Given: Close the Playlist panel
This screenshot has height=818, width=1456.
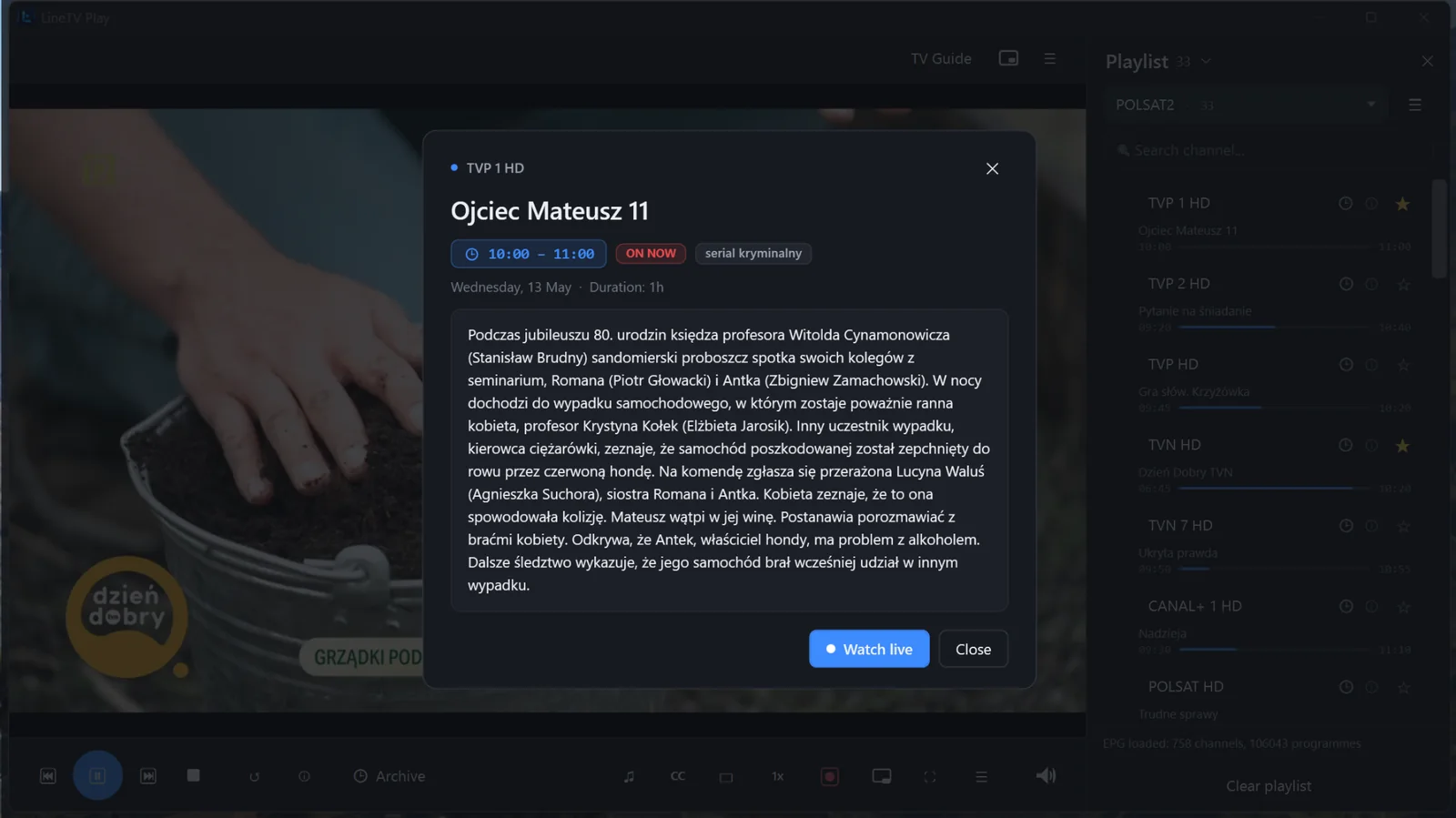Looking at the screenshot, I should [1427, 61].
